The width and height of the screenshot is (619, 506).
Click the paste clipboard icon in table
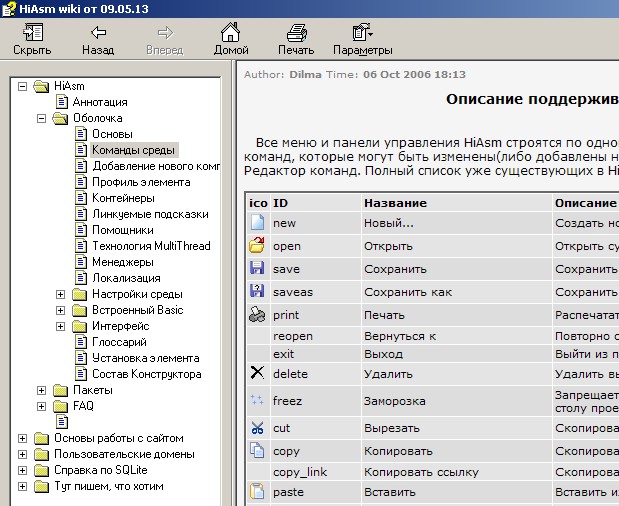(x=257, y=491)
